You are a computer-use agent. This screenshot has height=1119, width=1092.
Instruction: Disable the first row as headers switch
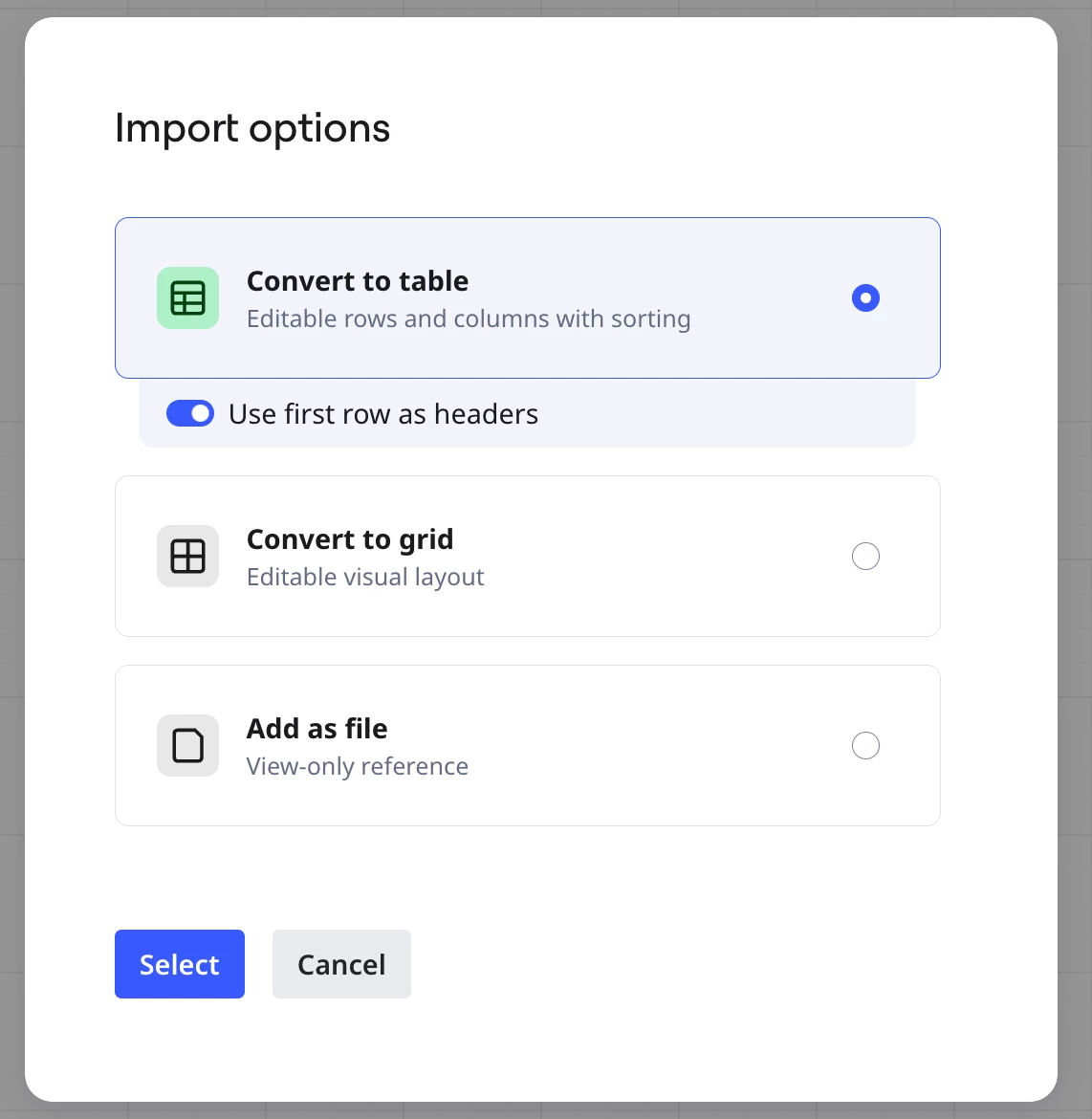coord(190,413)
